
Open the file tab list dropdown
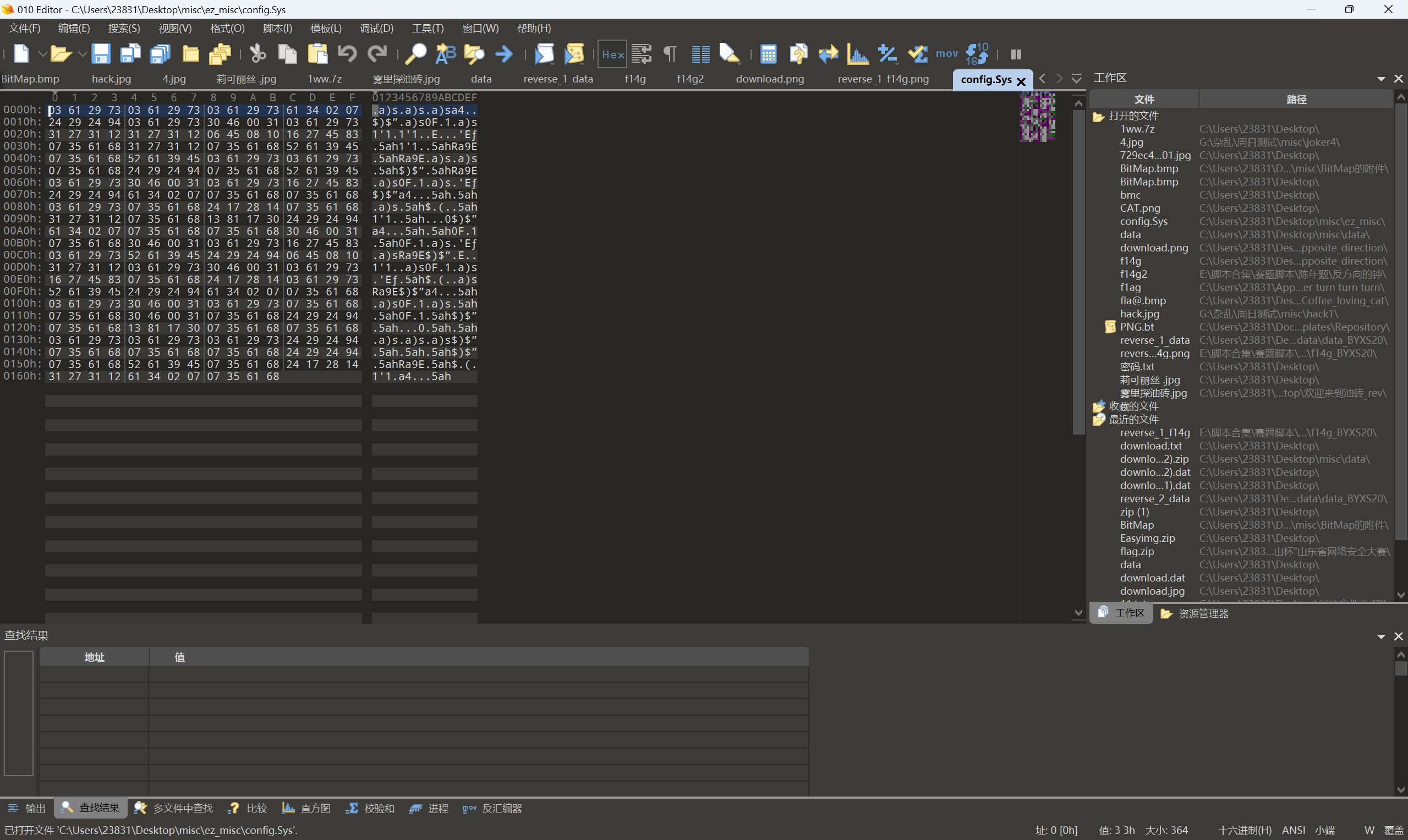(x=1076, y=79)
